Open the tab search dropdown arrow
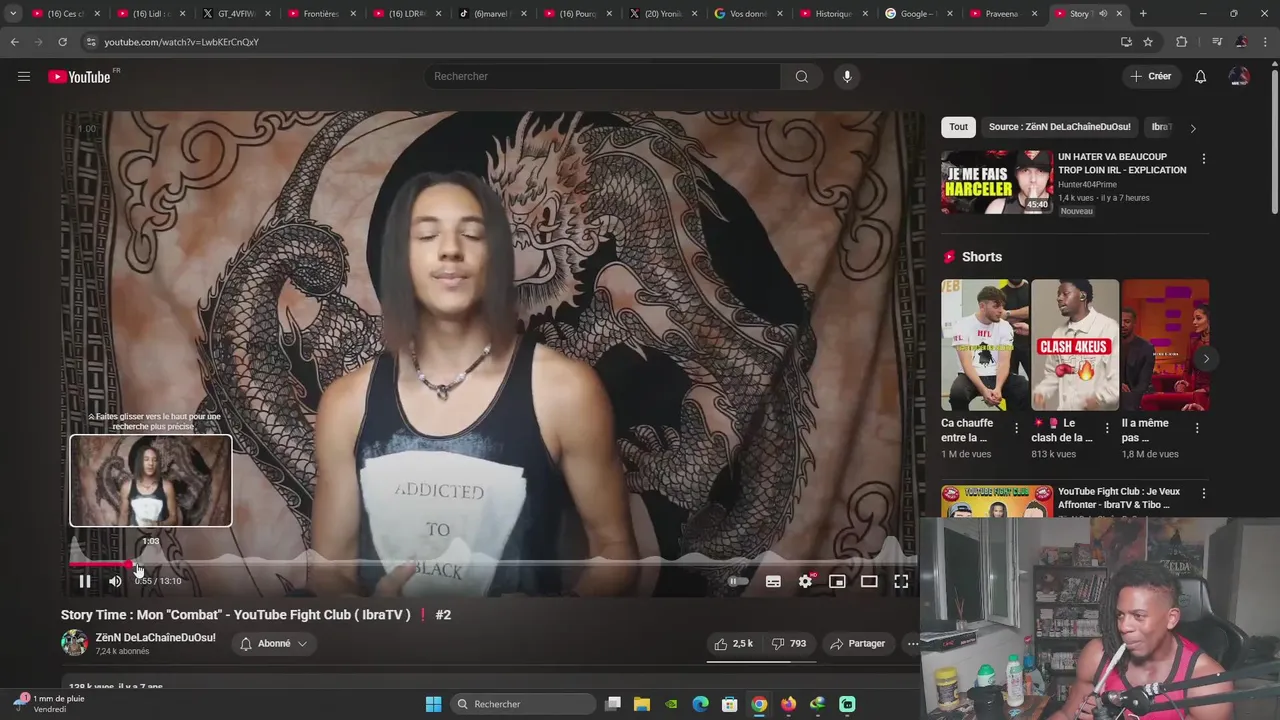The image size is (1280, 720). pos(13,13)
